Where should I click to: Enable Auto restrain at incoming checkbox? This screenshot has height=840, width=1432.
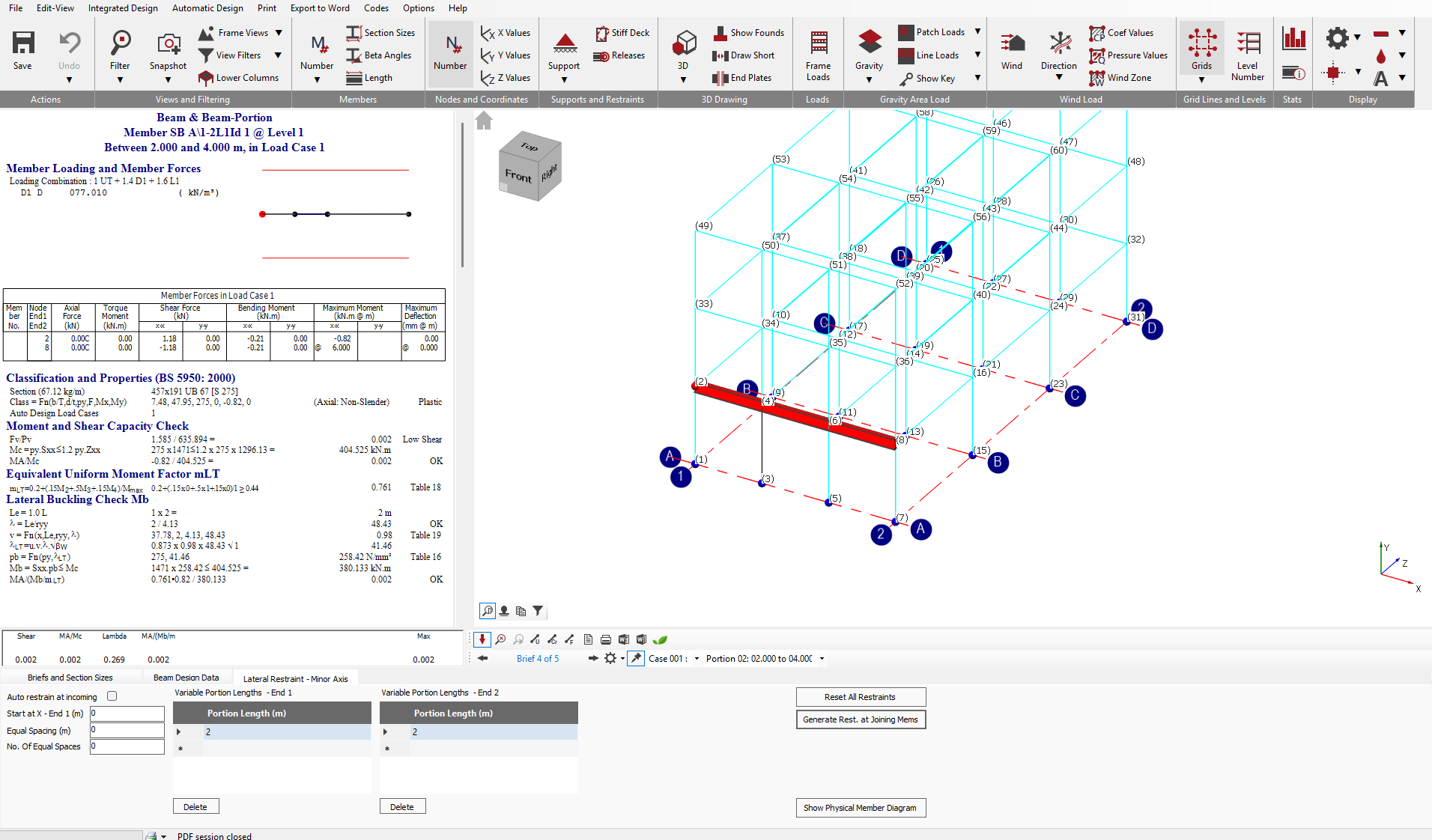coord(112,696)
